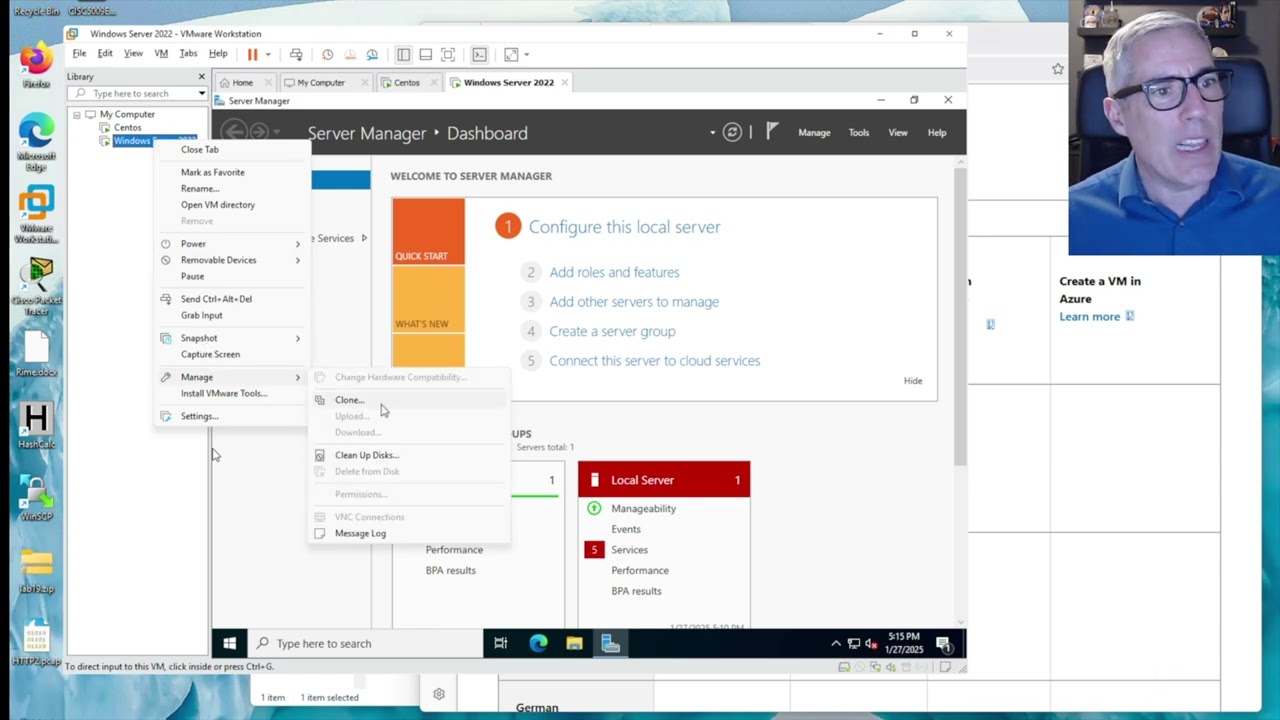Click Services under Local Server tile

tap(629, 550)
